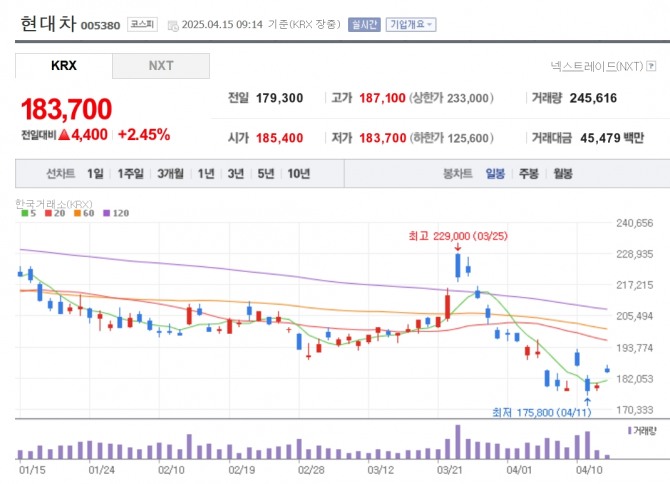670x484 pixels.
Task: Click the 저가 value 183,700 in red
Action: pyautogui.click(x=382, y=138)
